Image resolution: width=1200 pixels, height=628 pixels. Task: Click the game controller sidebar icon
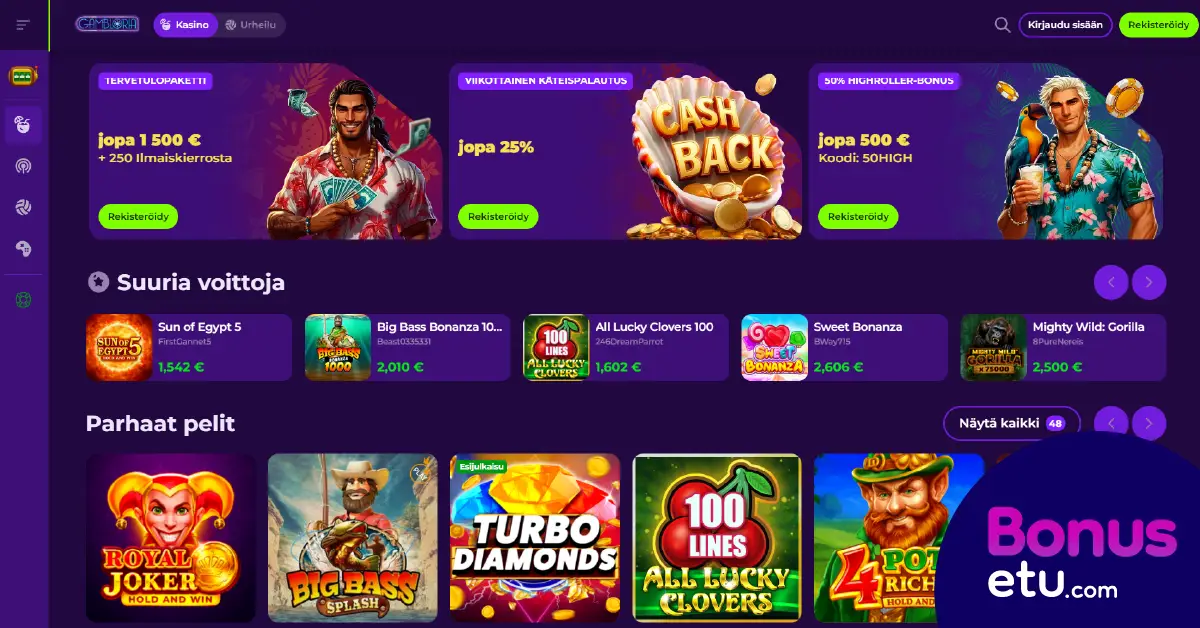coord(23,248)
